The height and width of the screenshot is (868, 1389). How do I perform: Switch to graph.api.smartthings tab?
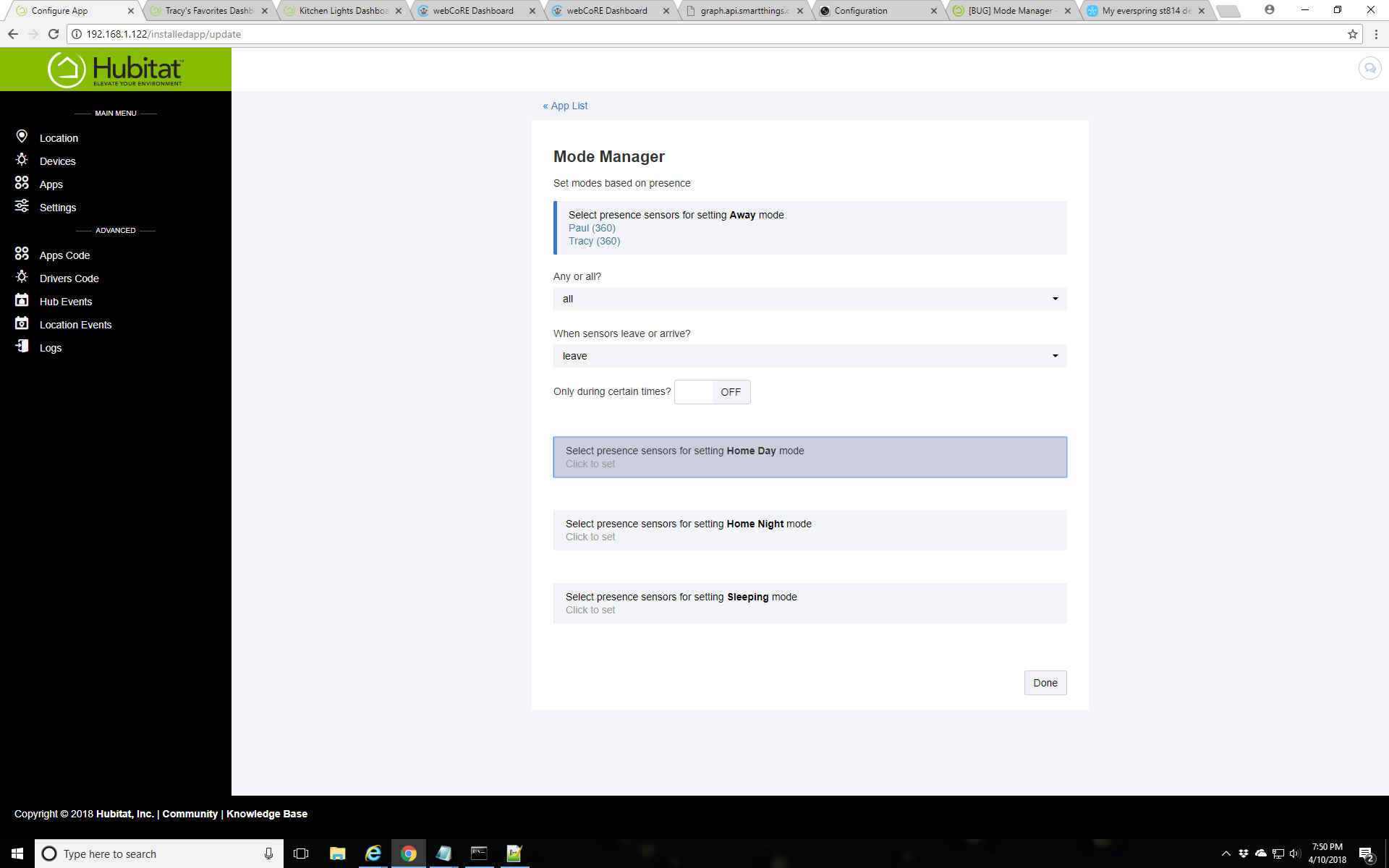(744, 11)
